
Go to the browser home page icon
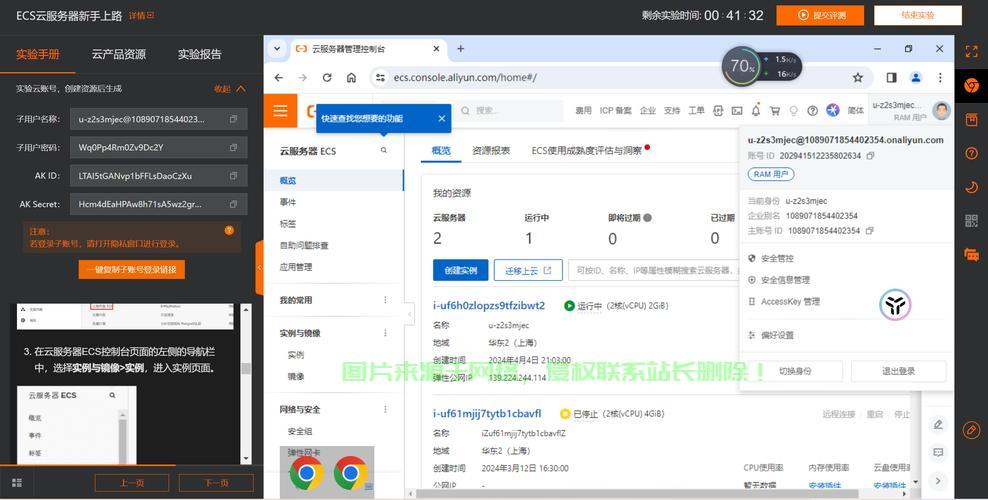coord(352,77)
